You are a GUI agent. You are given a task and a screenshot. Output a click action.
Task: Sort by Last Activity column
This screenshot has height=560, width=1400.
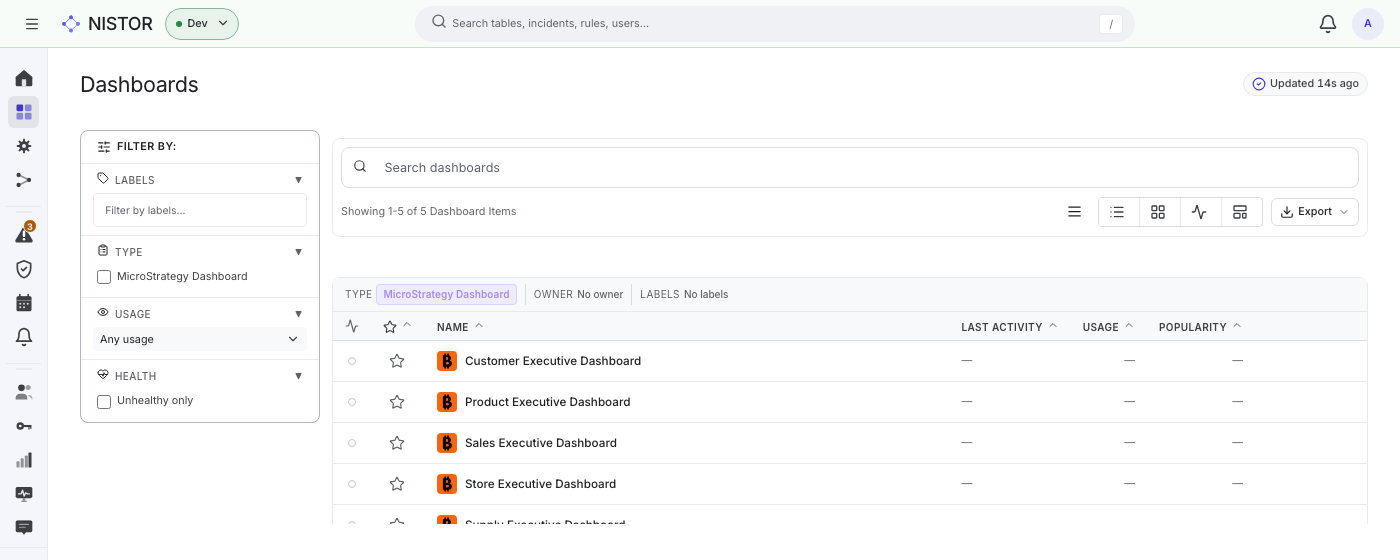(1009, 327)
